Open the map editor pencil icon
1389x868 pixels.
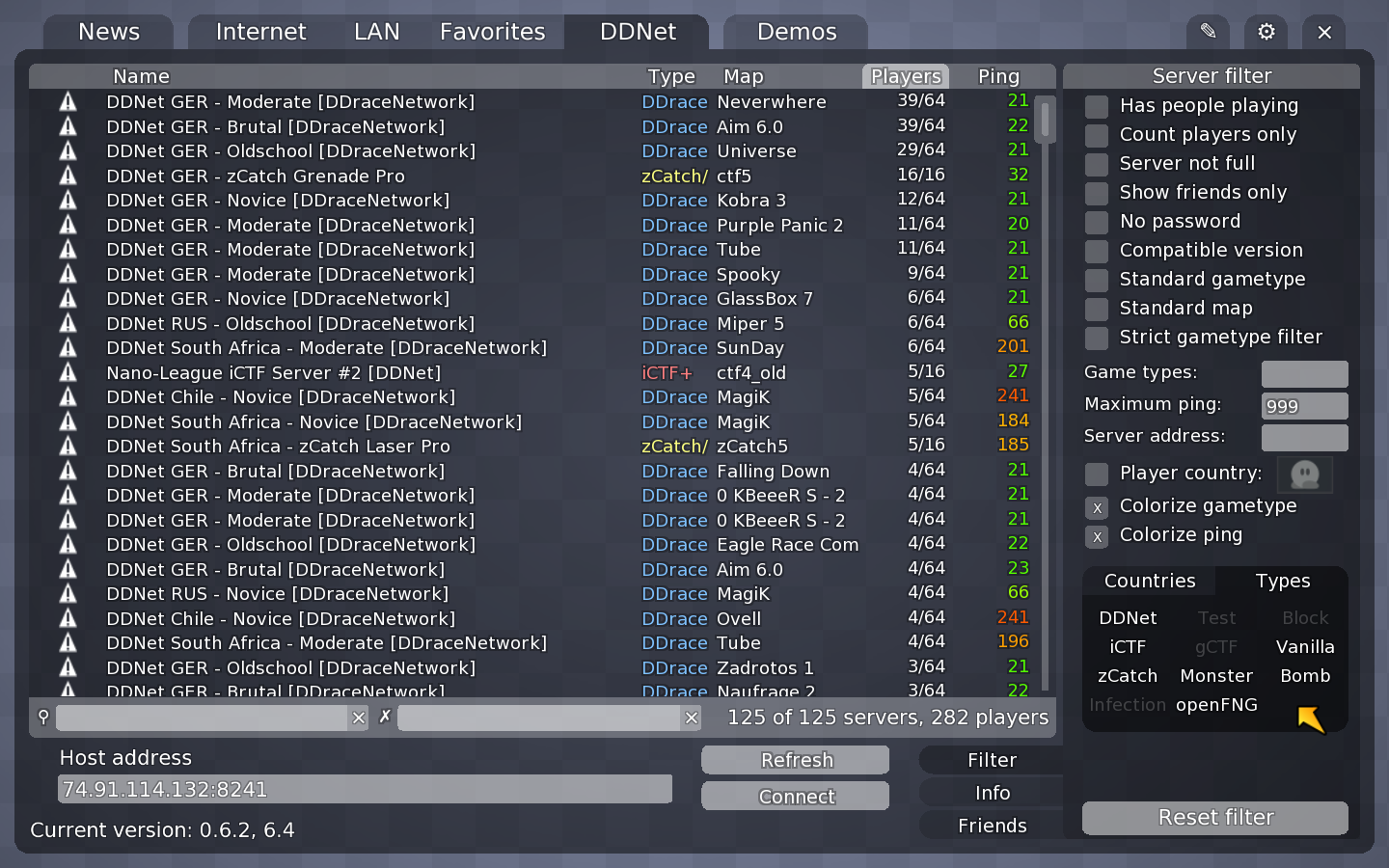pos(1208,32)
